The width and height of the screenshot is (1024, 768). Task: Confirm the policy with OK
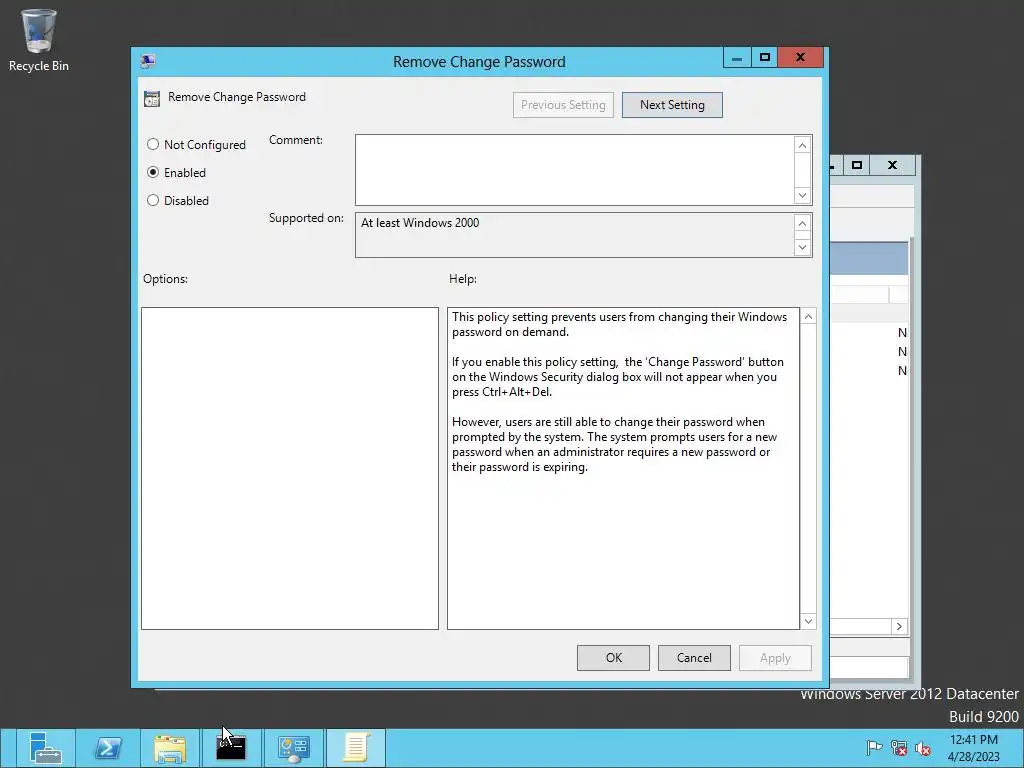613,658
